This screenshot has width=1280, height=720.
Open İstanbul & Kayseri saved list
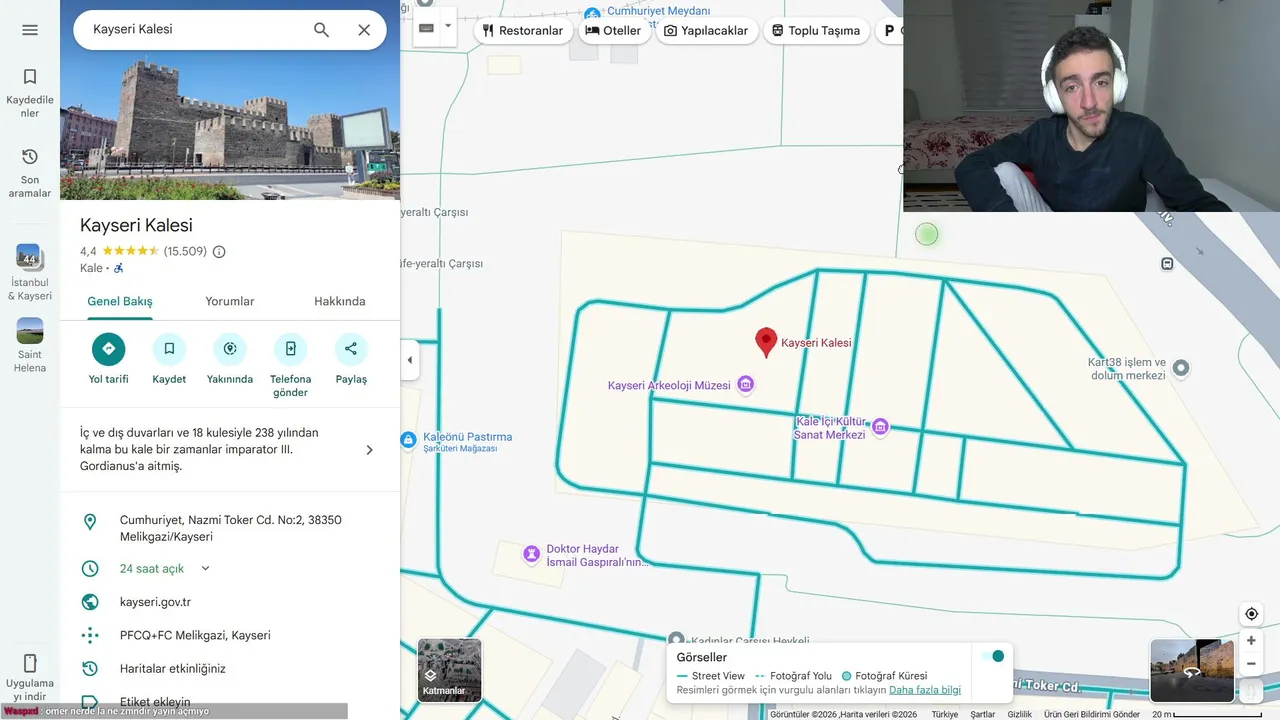click(30, 273)
